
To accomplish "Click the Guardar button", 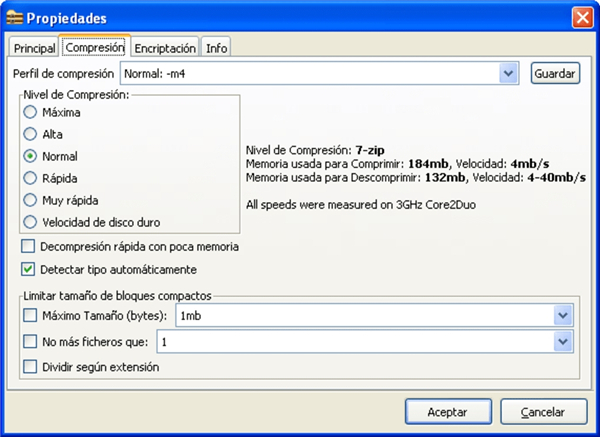I will coord(555,73).
